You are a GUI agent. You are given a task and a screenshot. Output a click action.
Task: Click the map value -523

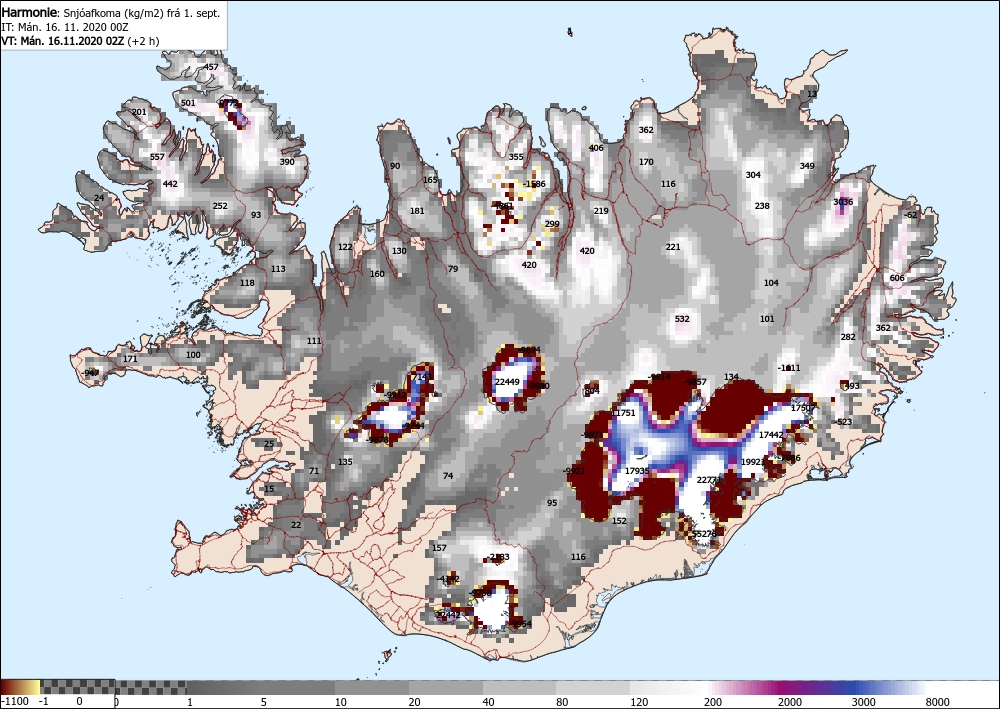(842, 421)
